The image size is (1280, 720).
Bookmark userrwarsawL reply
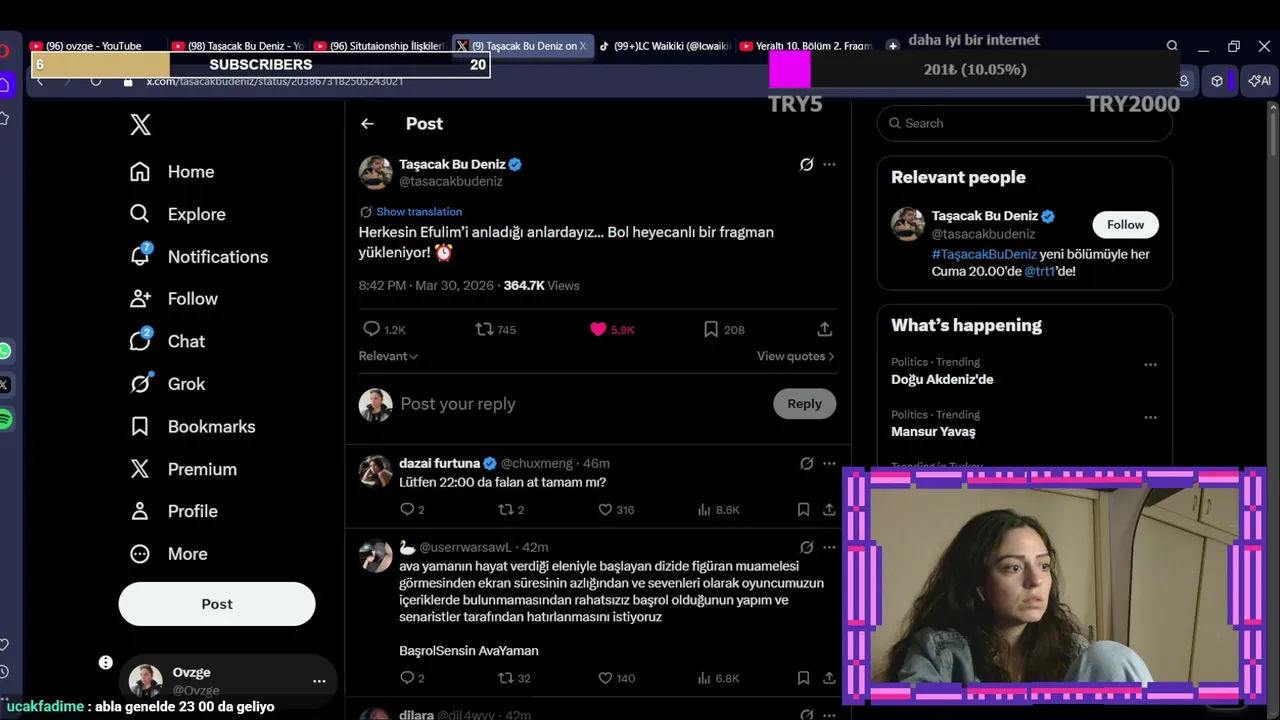803,678
